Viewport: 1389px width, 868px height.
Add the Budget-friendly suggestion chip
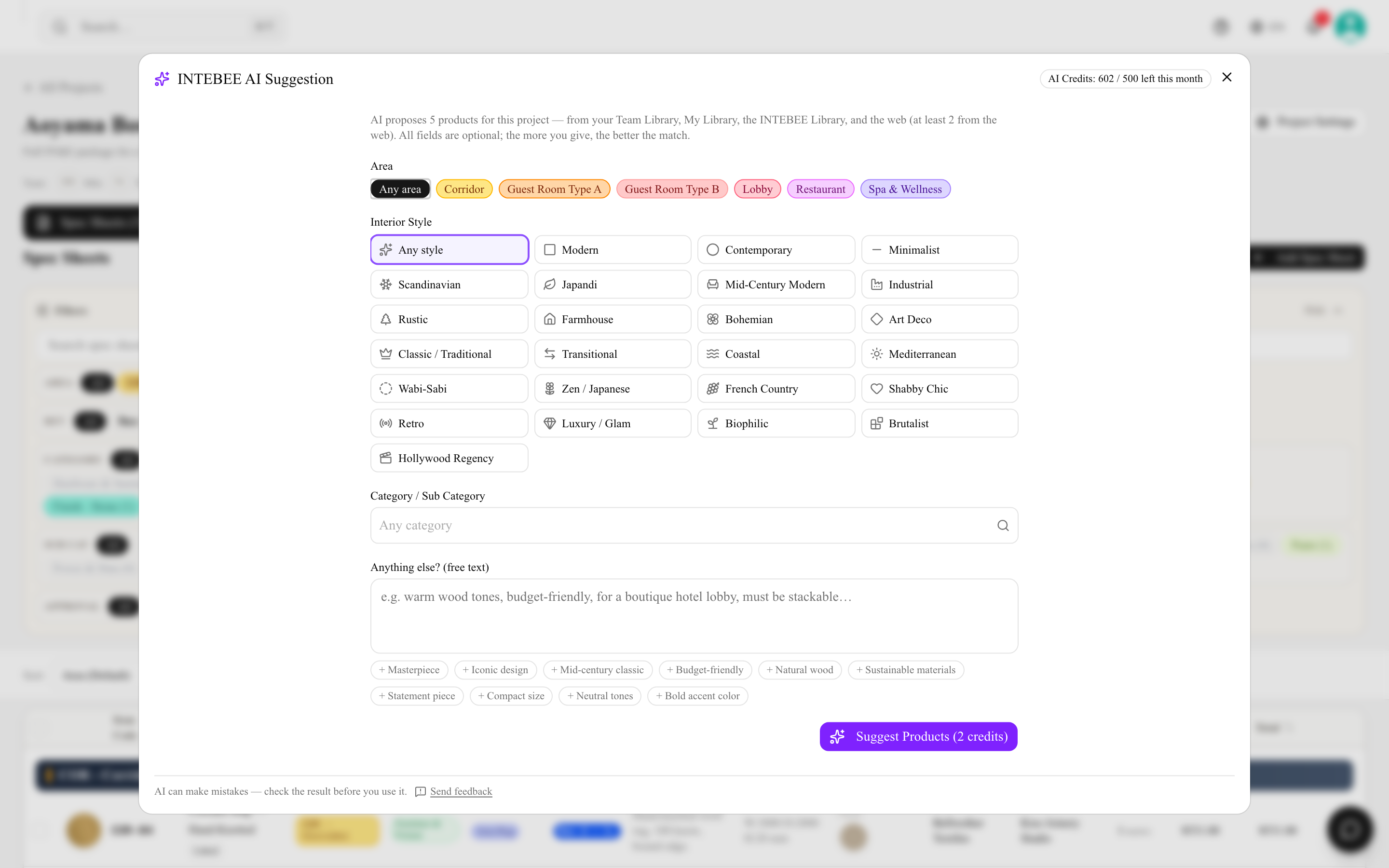pyautogui.click(x=705, y=670)
